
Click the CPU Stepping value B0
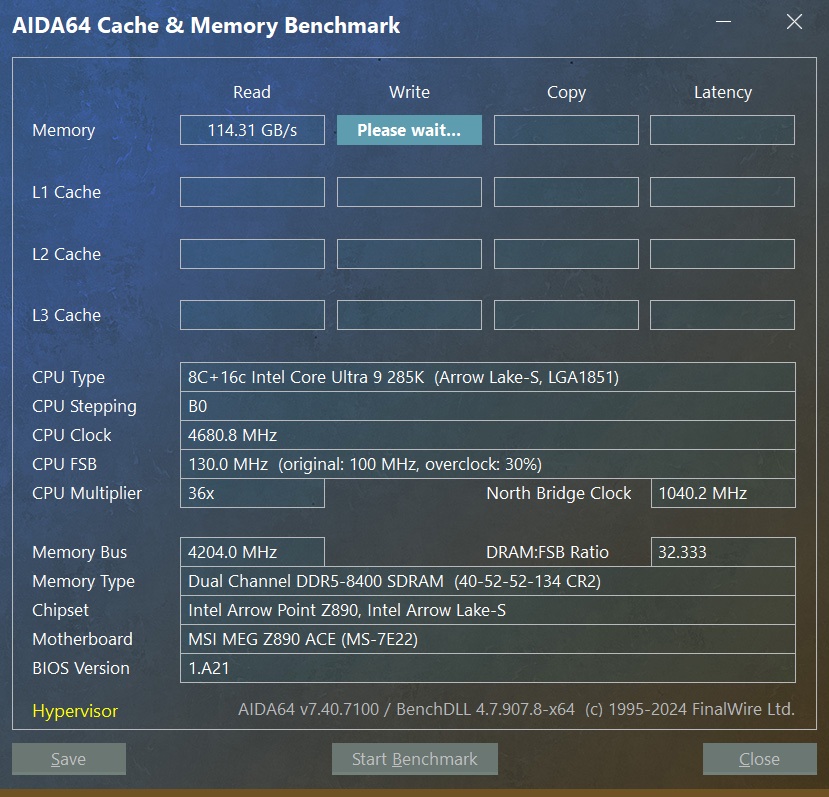tap(488, 406)
